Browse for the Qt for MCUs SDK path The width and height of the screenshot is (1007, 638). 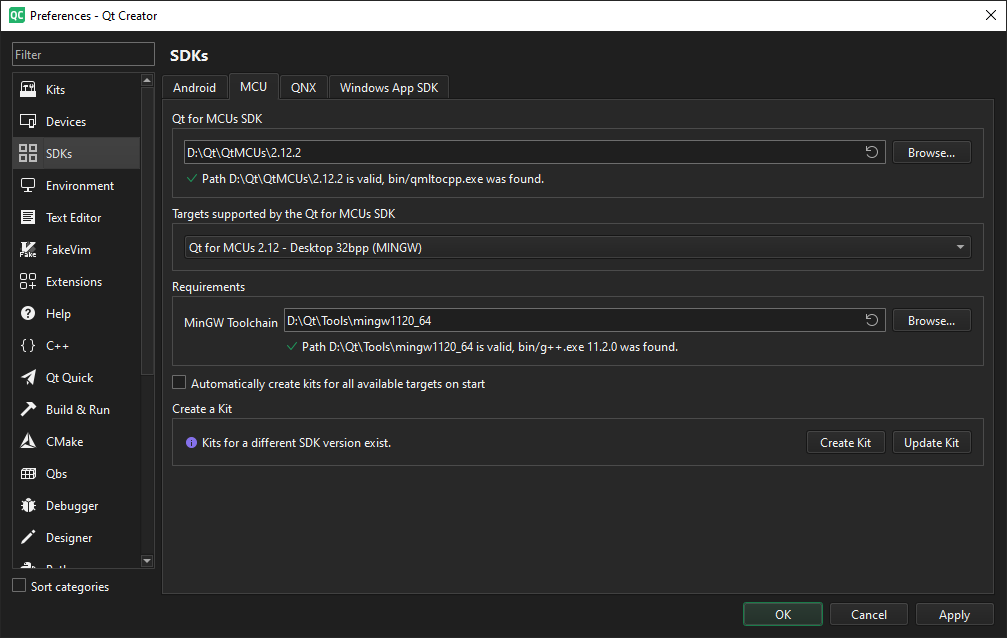[931, 152]
